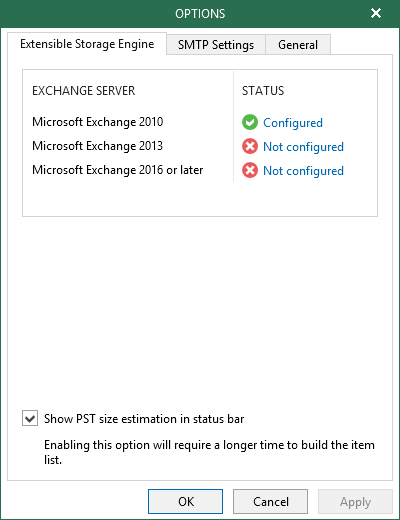Click the Apply button
The image size is (400, 520).
pos(355,501)
